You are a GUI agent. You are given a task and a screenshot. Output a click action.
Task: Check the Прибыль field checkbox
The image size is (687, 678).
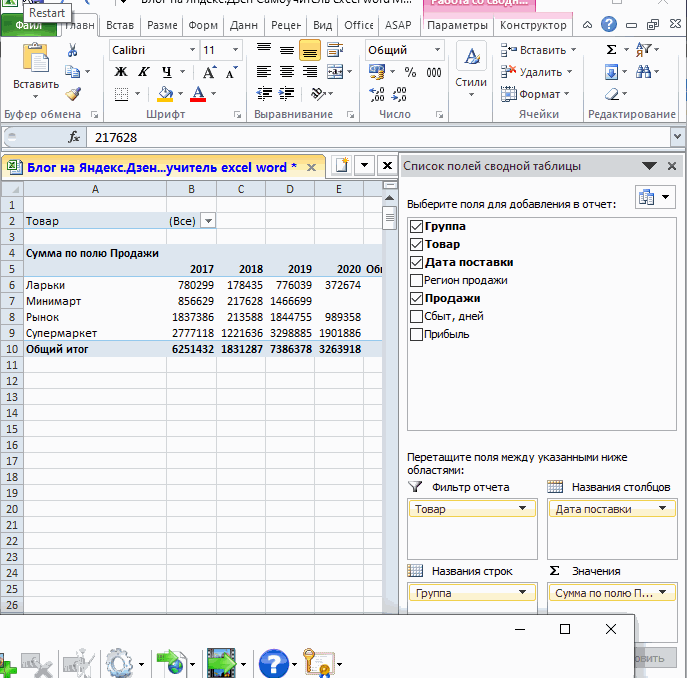[x=416, y=334]
